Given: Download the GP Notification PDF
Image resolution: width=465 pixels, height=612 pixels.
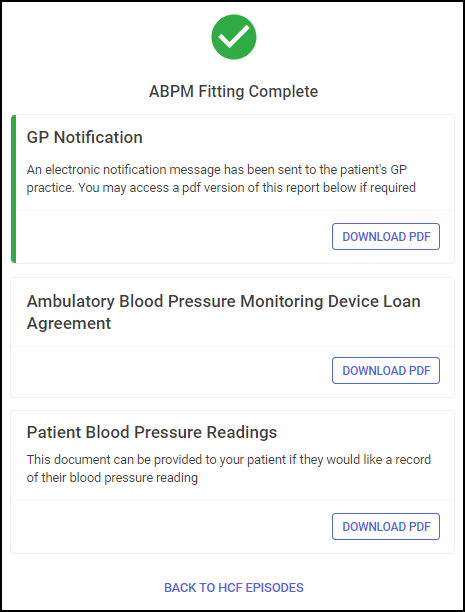Looking at the screenshot, I should pos(386,237).
